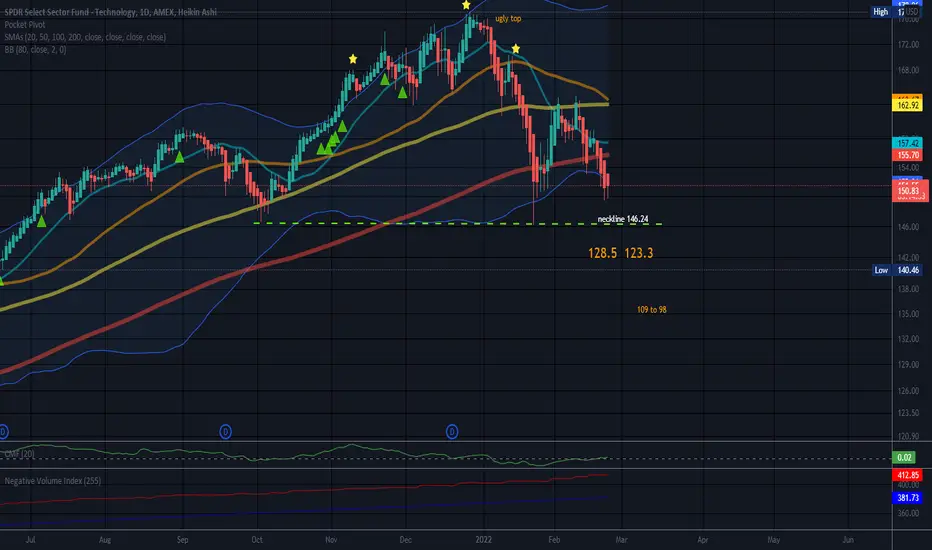Click the May label on time axis

[x=773, y=540]
